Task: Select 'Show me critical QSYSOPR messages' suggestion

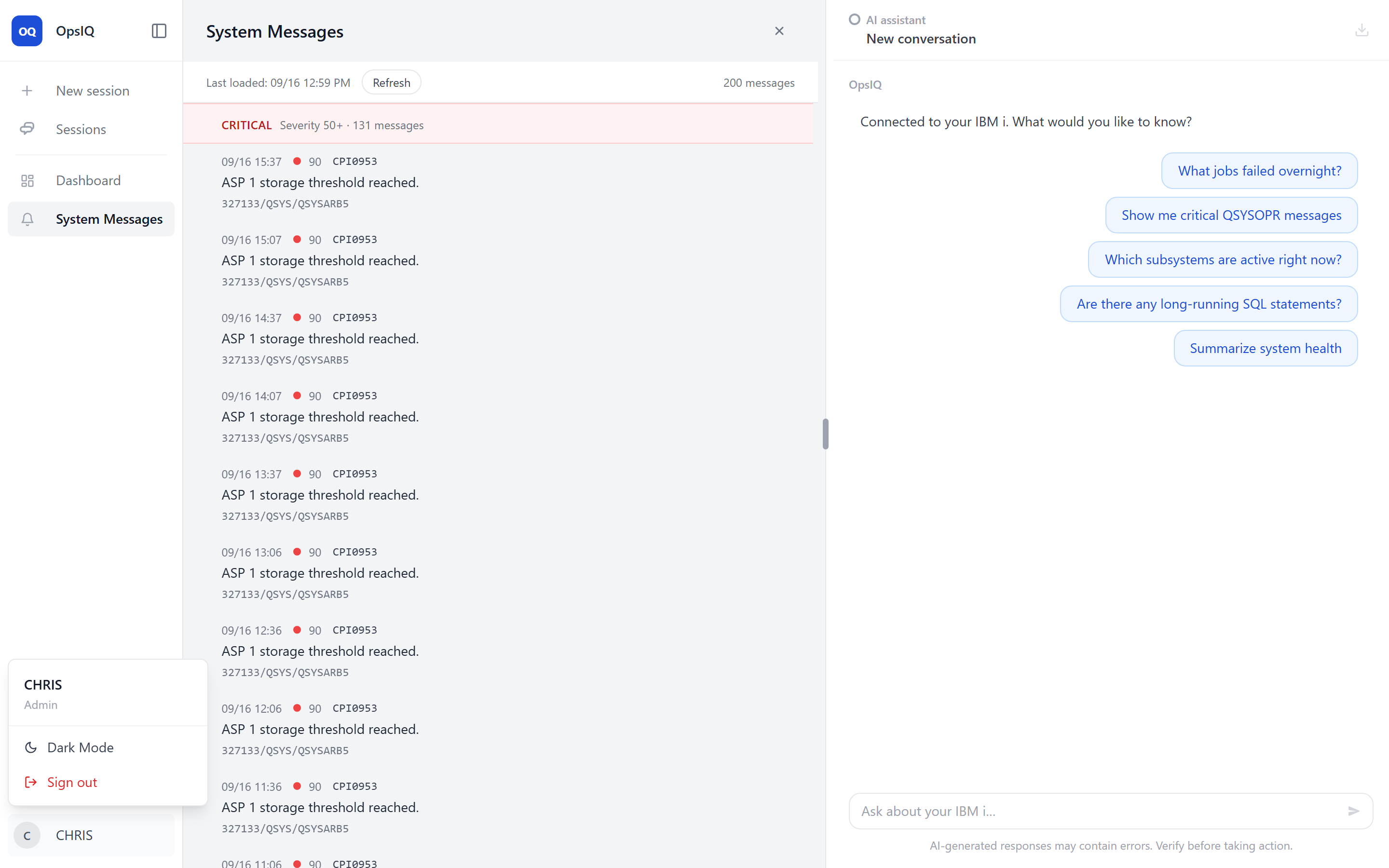Action: [1231, 215]
